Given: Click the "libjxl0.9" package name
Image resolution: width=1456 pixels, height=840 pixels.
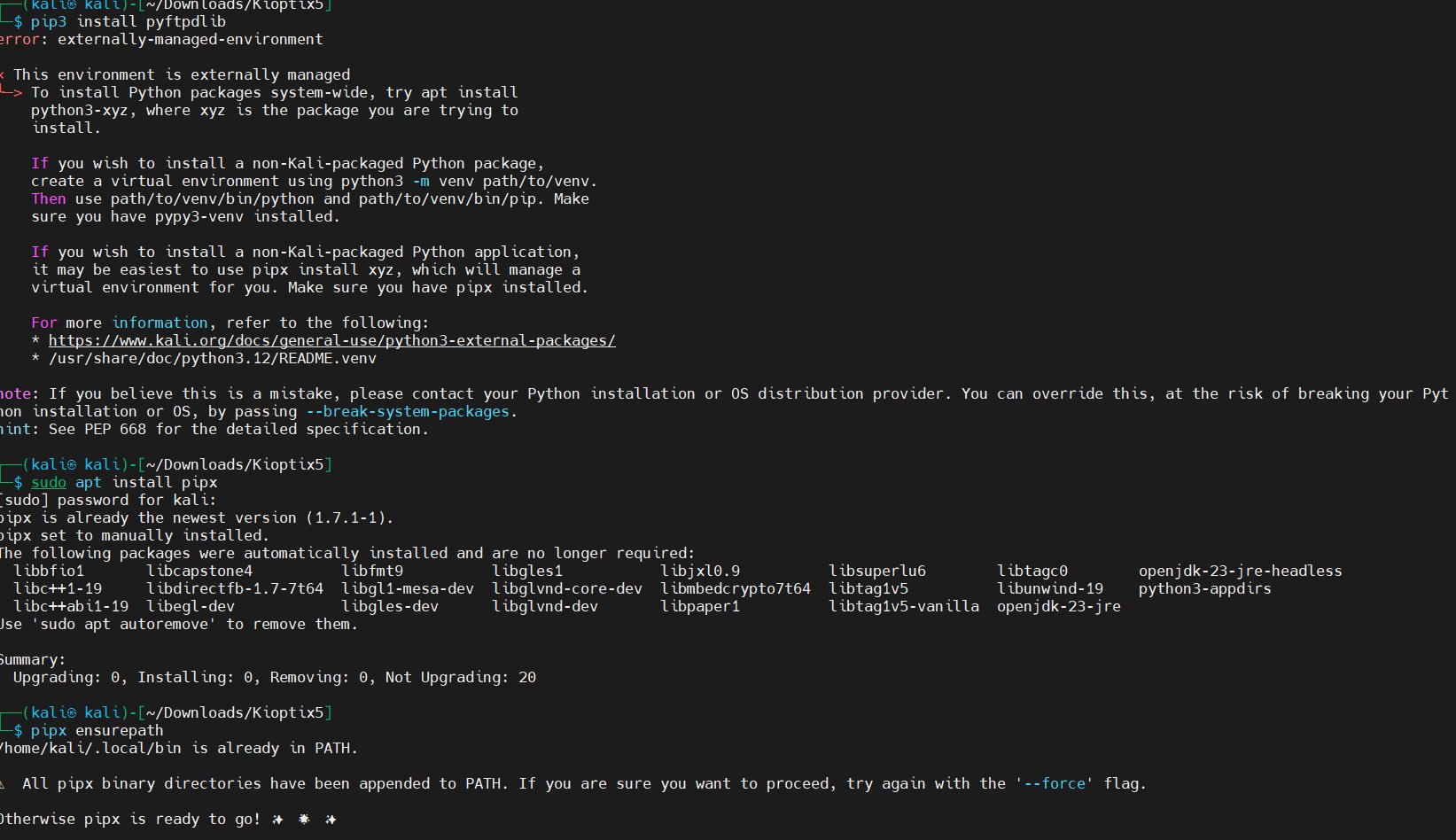Looking at the screenshot, I should (x=700, y=571).
